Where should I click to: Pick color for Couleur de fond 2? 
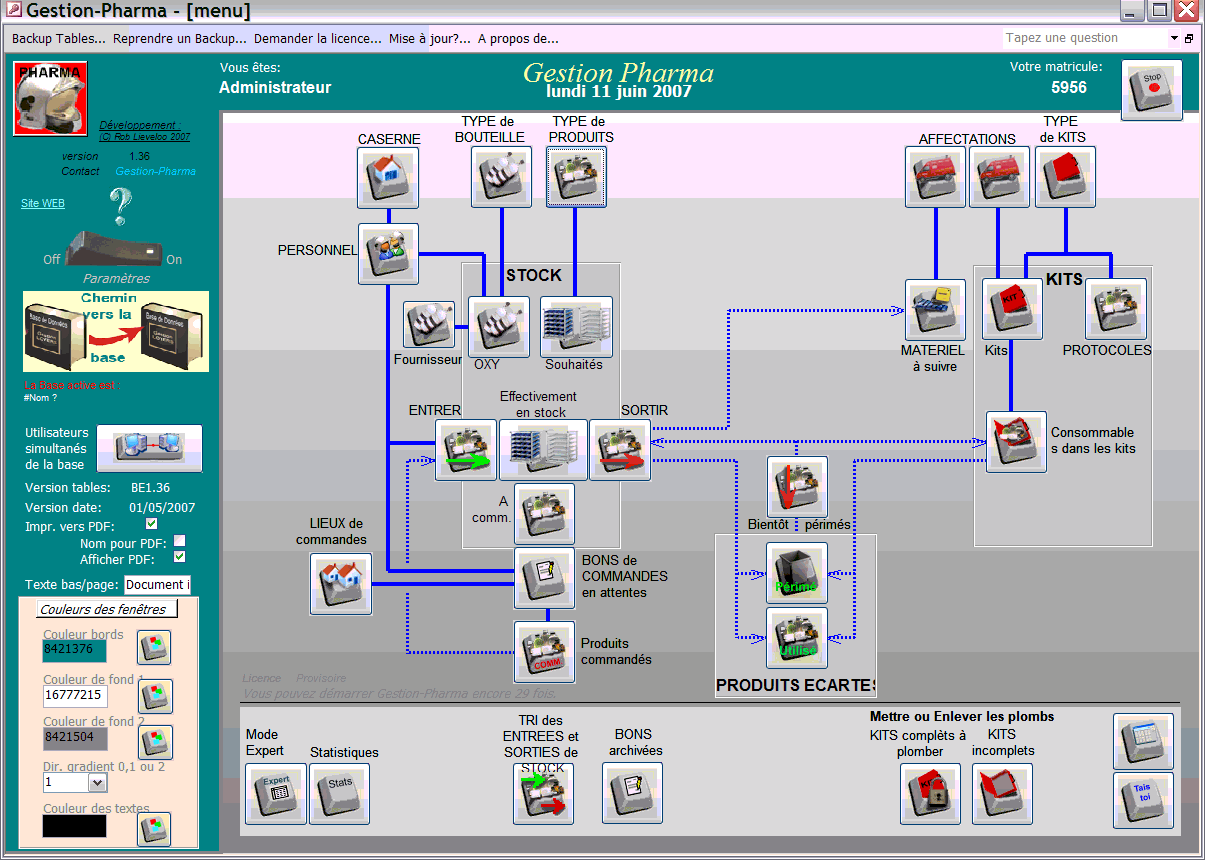point(154,742)
